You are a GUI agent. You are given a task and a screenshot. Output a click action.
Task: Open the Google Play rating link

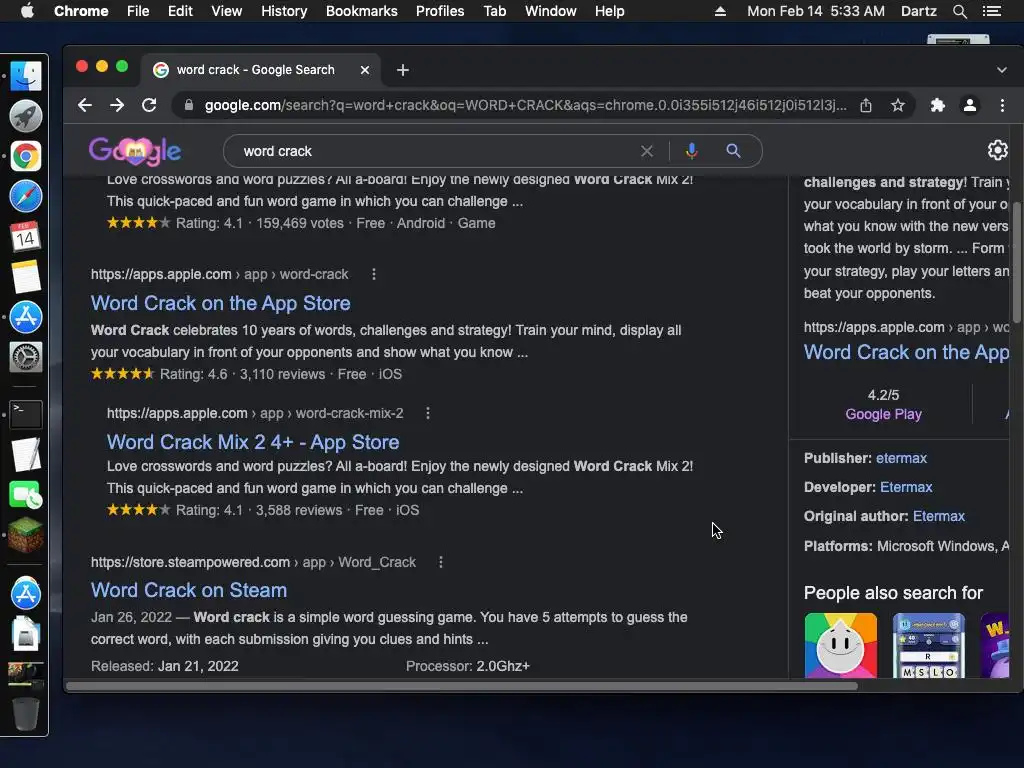pyautogui.click(x=883, y=415)
